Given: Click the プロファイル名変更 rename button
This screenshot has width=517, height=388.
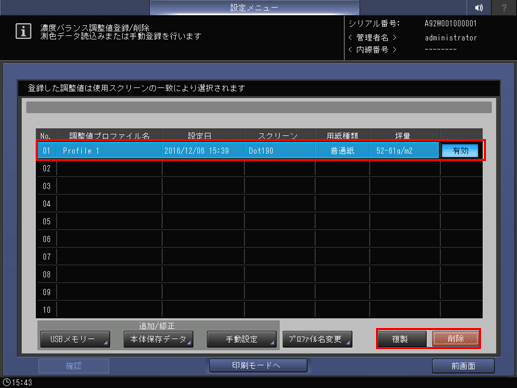Looking at the screenshot, I should point(317,339).
